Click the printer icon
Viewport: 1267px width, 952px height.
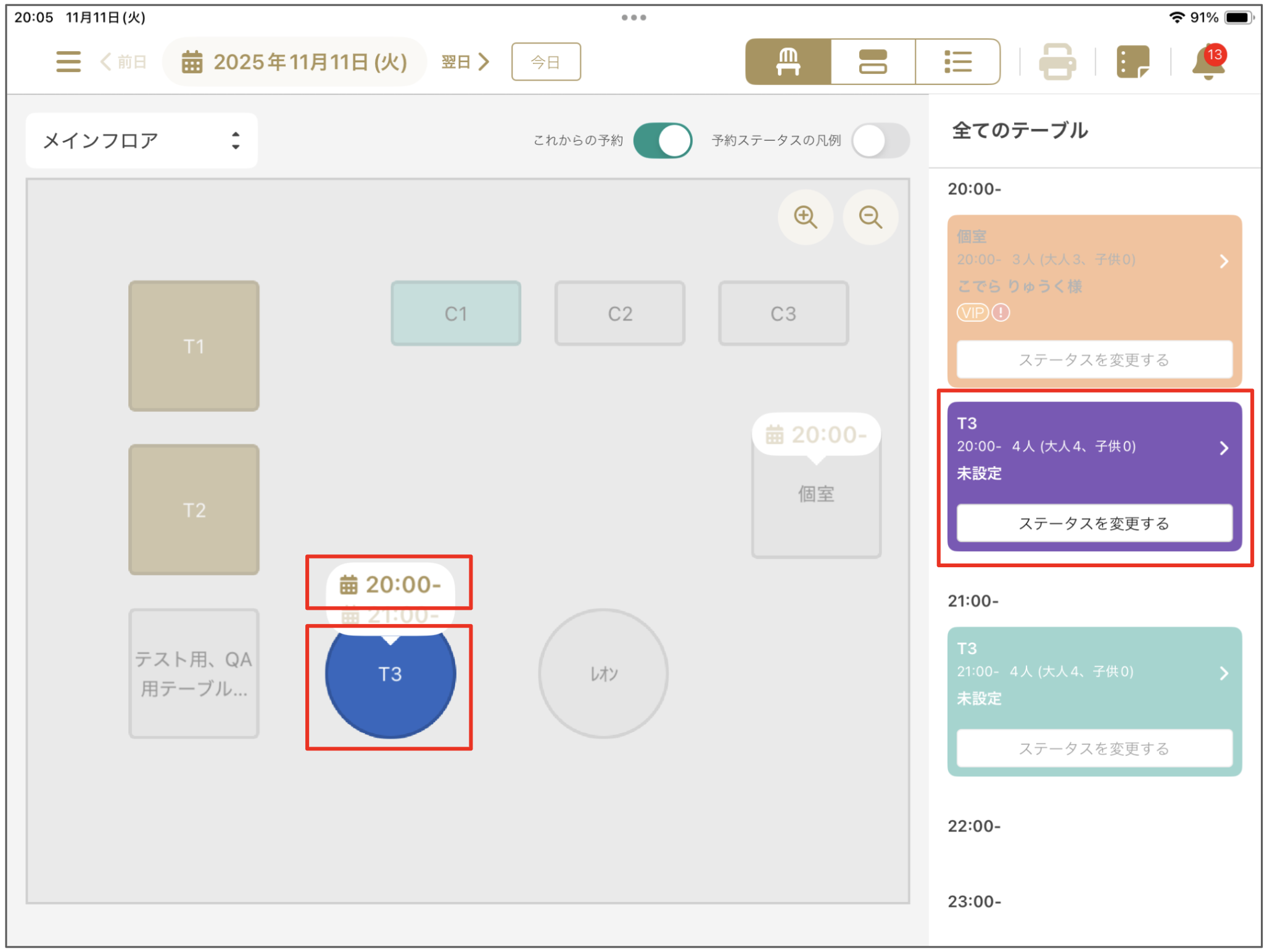[1057, 62]
